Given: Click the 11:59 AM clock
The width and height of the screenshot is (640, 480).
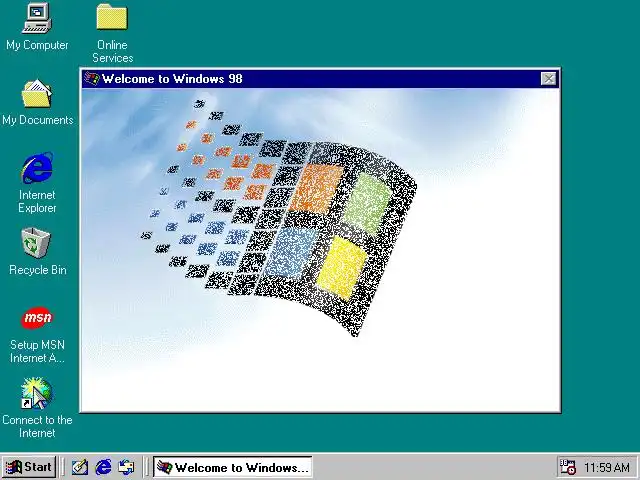Looking at the screenshot, I should [607, 467].
